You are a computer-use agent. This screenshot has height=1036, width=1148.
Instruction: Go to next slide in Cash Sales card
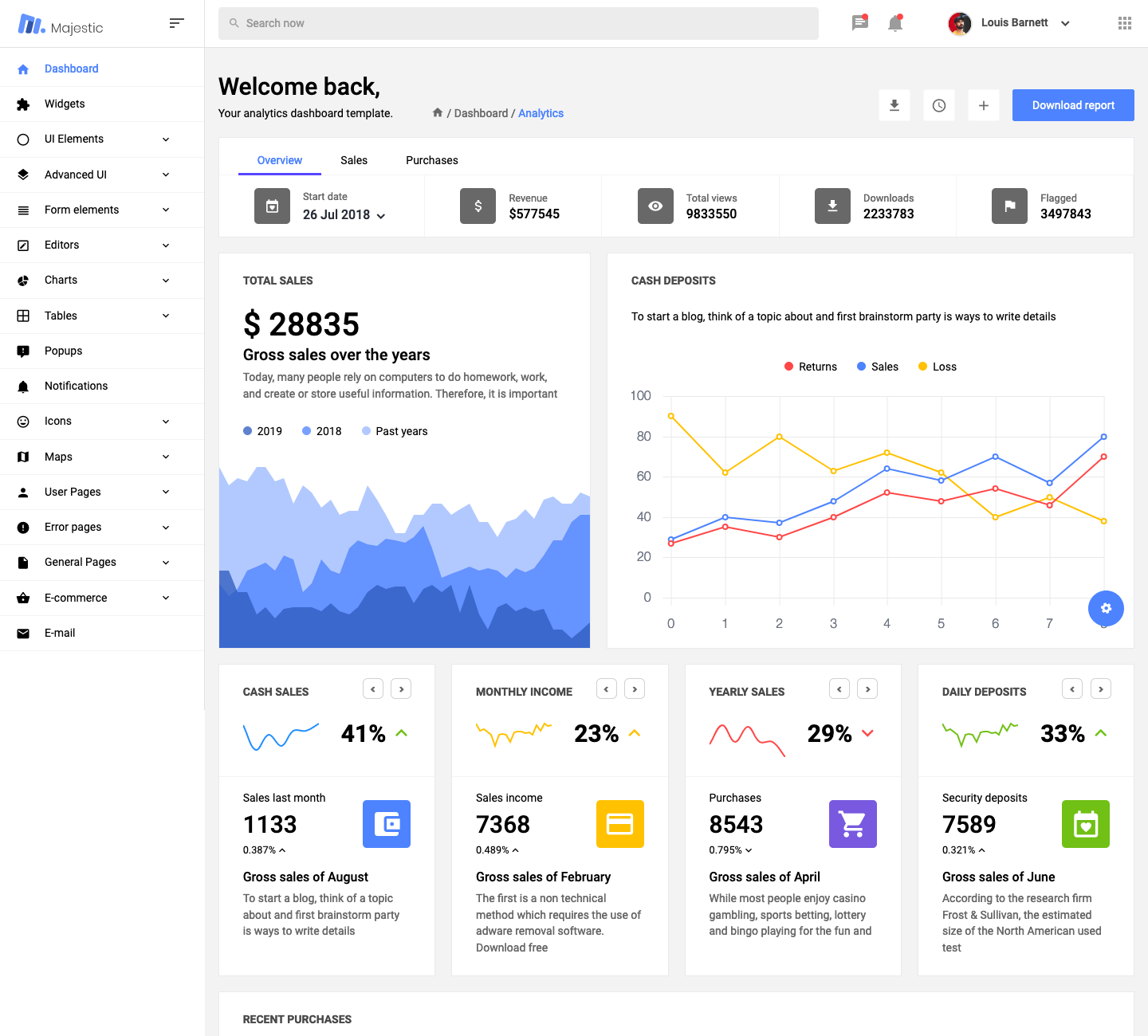pos(401,689)
